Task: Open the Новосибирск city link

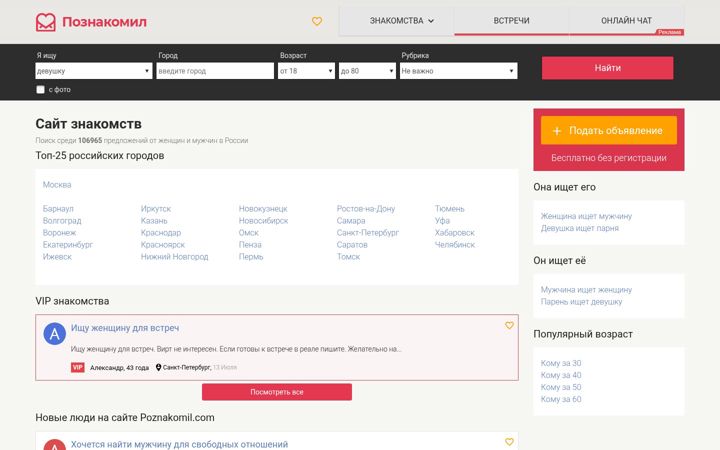Action: [263, 220]
